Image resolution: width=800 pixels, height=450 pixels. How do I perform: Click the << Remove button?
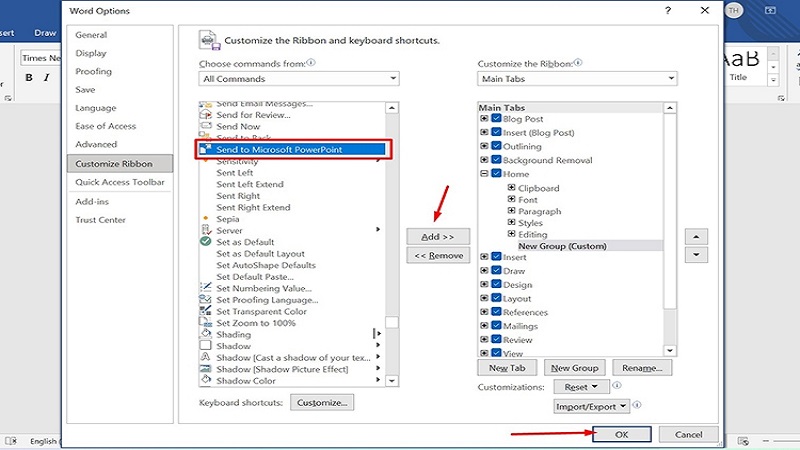click(x=438, y=255)
